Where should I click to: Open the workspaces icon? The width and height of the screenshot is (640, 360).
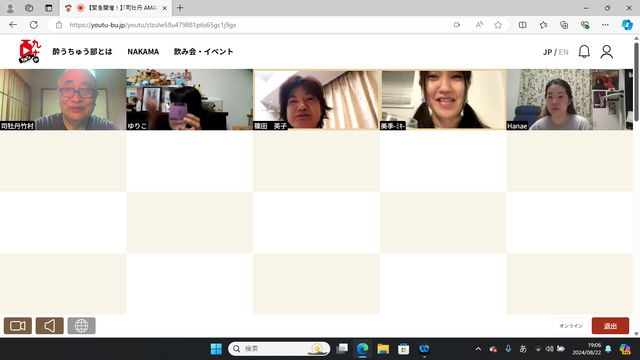coord(29,8)
